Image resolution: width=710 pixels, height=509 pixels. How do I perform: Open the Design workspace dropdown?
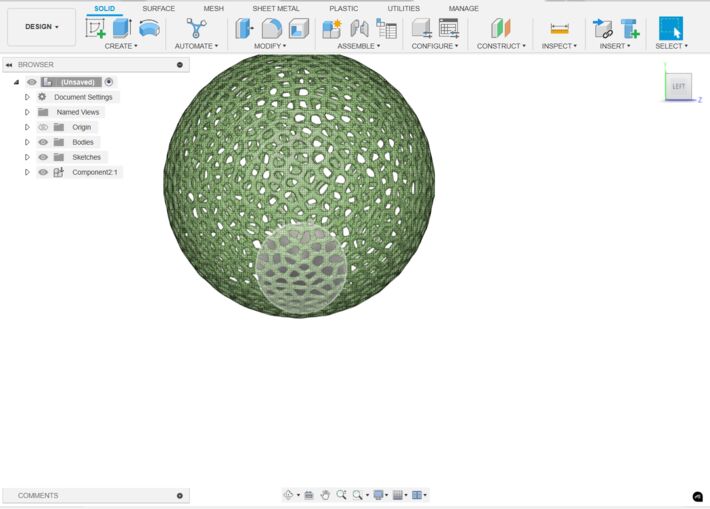pyautogui.click(x=42, y=27)
